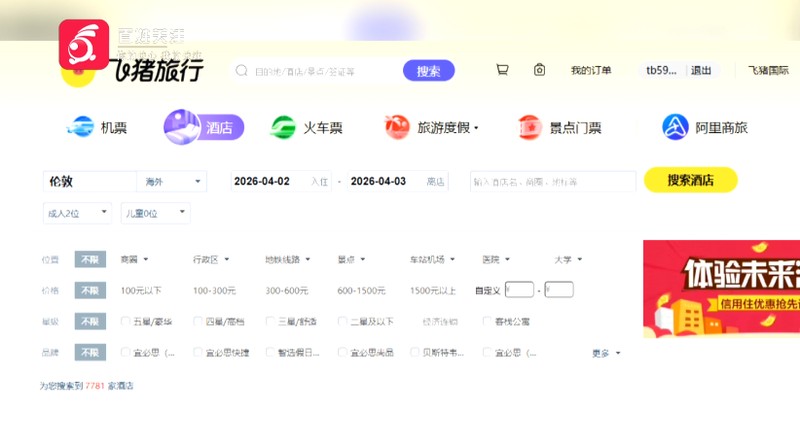Tick the 客栈公寓 checkbox
The width and height of the screenshot is (800, 443).
point(487,321)
